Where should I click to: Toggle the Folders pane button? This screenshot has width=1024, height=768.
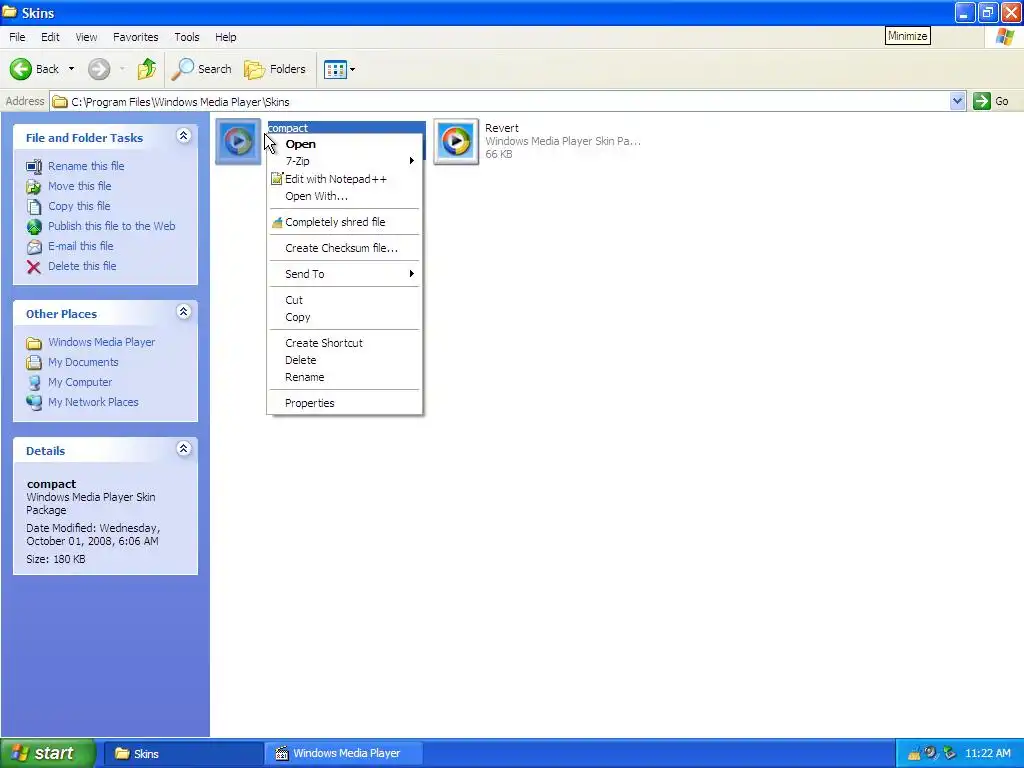click(x=275, y=69)
